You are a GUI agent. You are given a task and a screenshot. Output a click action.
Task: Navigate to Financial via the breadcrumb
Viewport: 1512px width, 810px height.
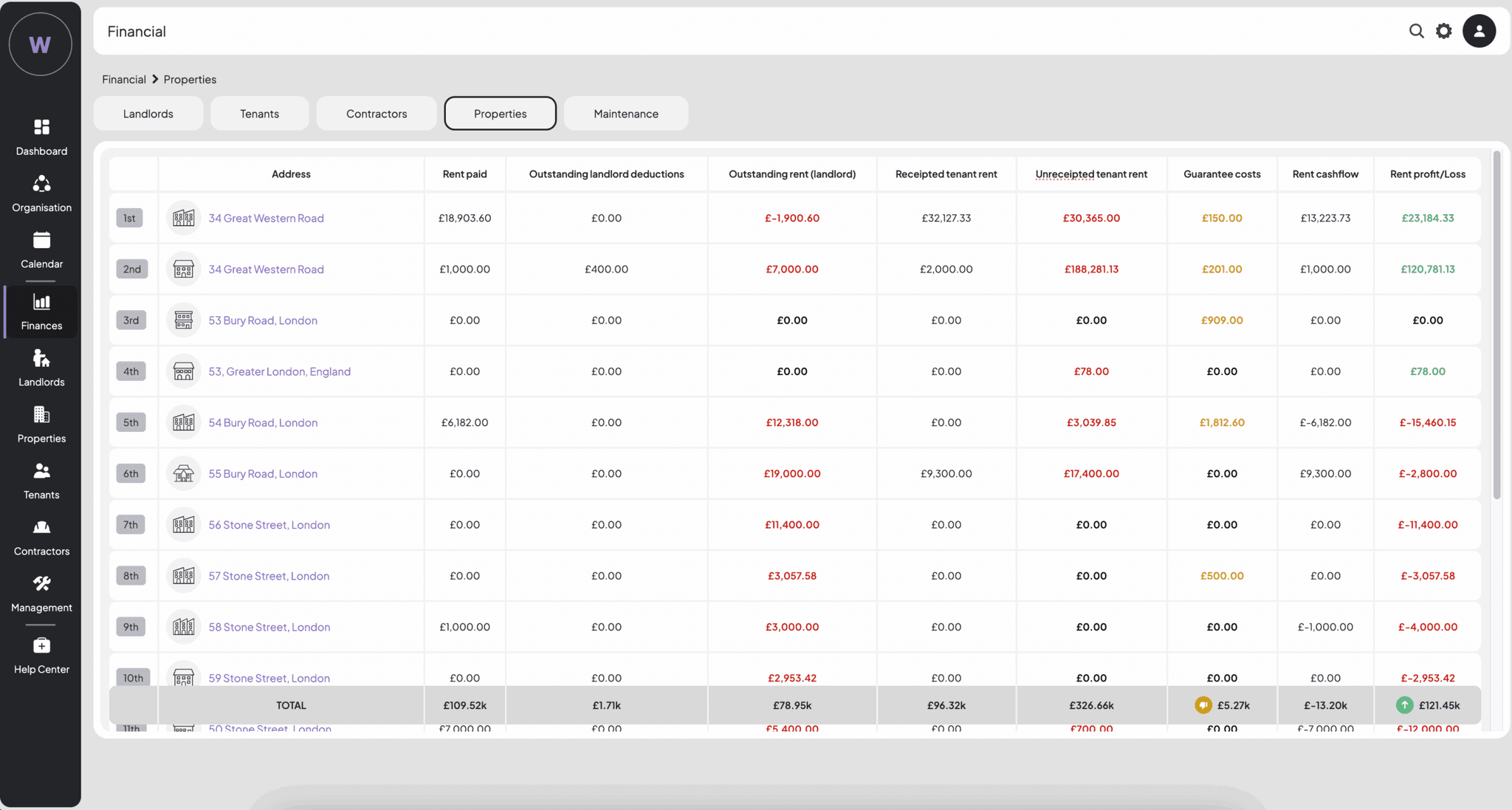tap(123, 79)
